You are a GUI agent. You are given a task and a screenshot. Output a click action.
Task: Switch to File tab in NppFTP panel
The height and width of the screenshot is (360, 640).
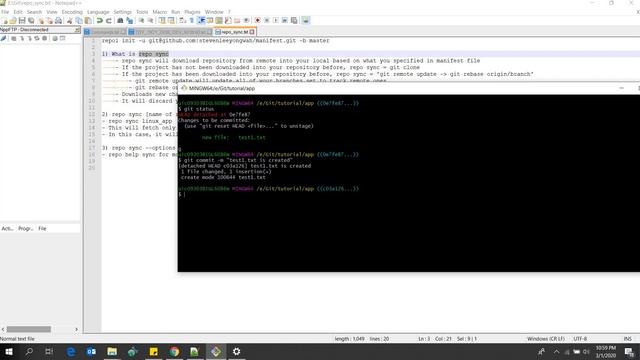click(42, 229)
